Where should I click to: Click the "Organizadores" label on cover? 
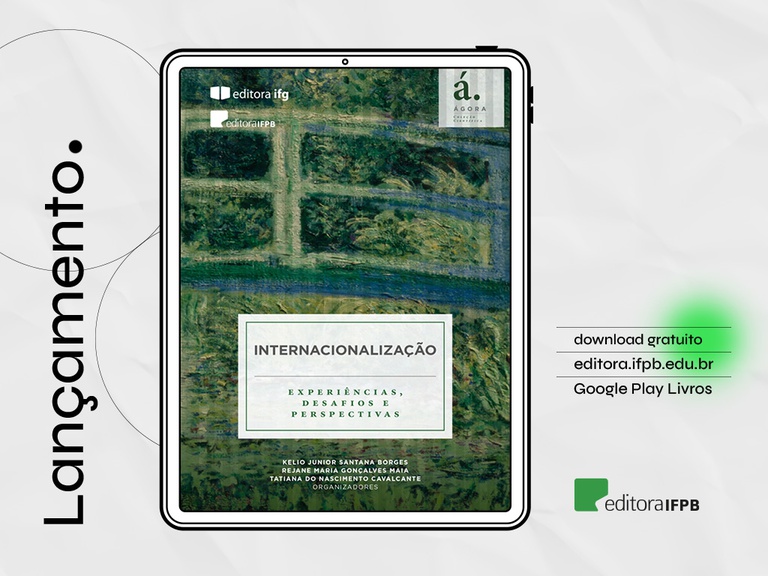[x=345, y=488]
